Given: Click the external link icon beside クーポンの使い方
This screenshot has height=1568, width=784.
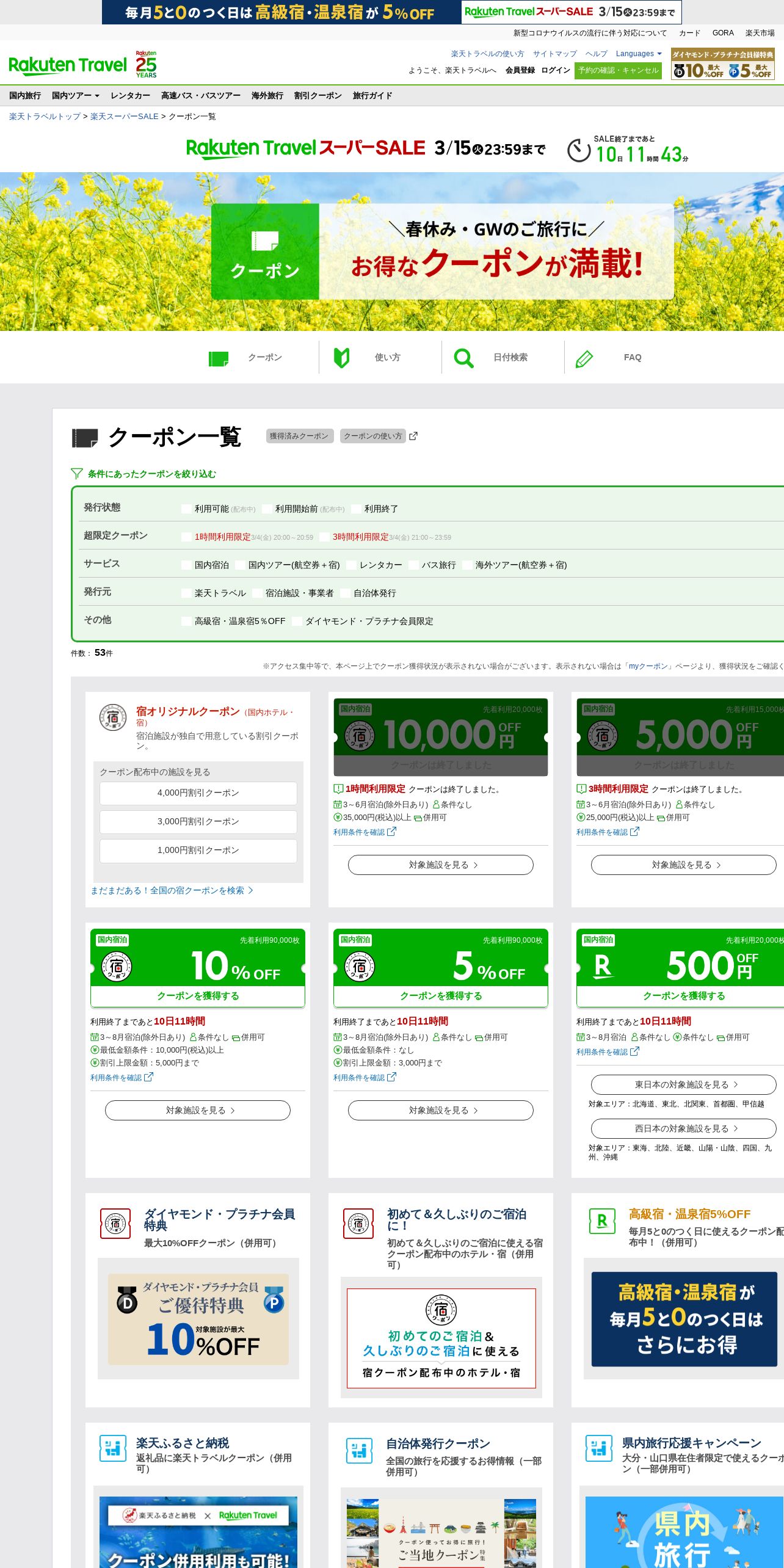Looking at the screenshot, I should (413, 436).
